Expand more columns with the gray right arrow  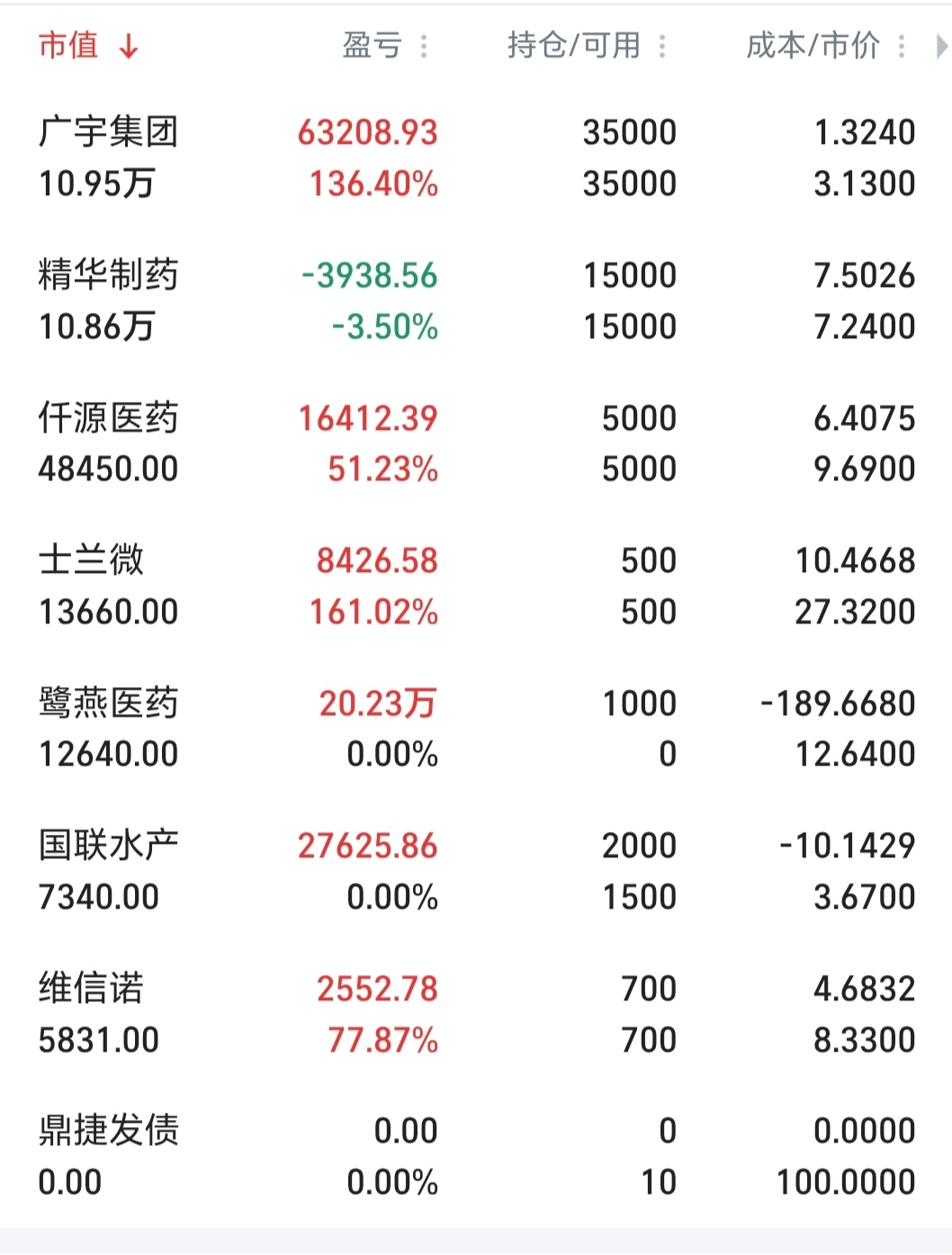click(x=940, y=46)
